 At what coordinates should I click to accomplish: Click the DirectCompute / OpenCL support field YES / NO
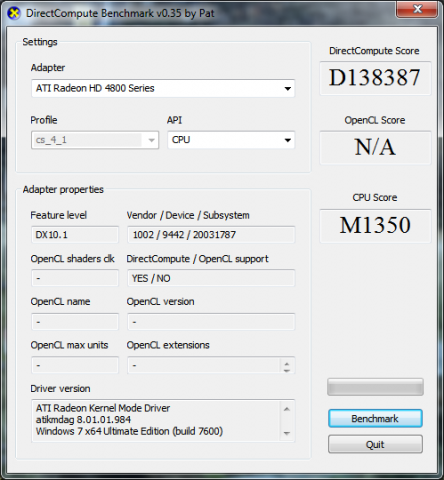click(211, 278)
